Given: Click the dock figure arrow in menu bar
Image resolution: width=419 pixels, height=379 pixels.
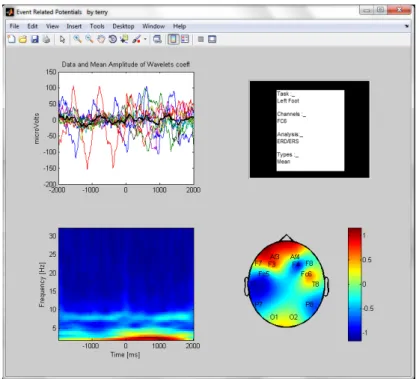Looking at the screenshot, I should pos(407,26).
